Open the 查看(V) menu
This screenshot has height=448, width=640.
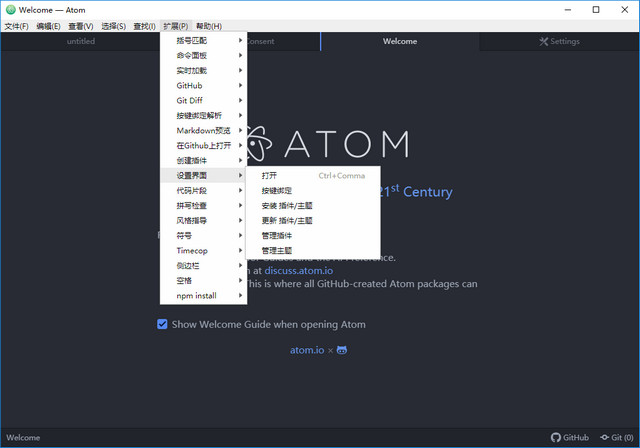80,26
